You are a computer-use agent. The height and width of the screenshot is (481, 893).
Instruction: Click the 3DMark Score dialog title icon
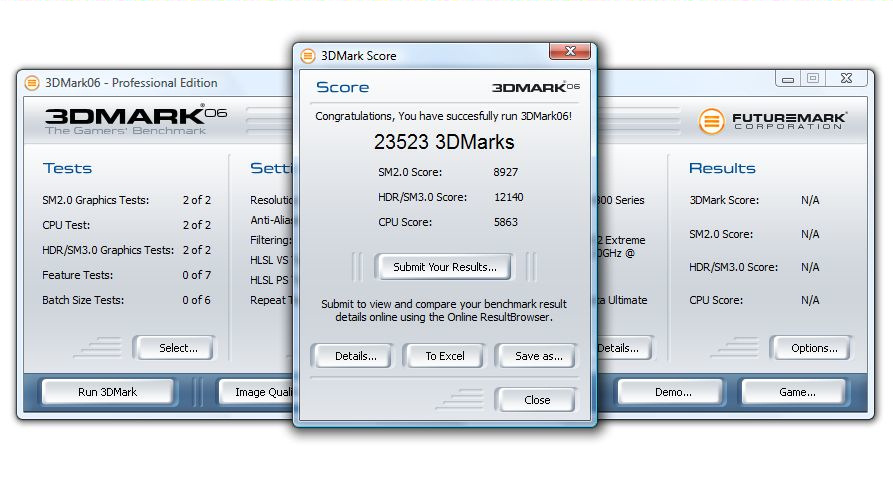click(x=308, y=56)
